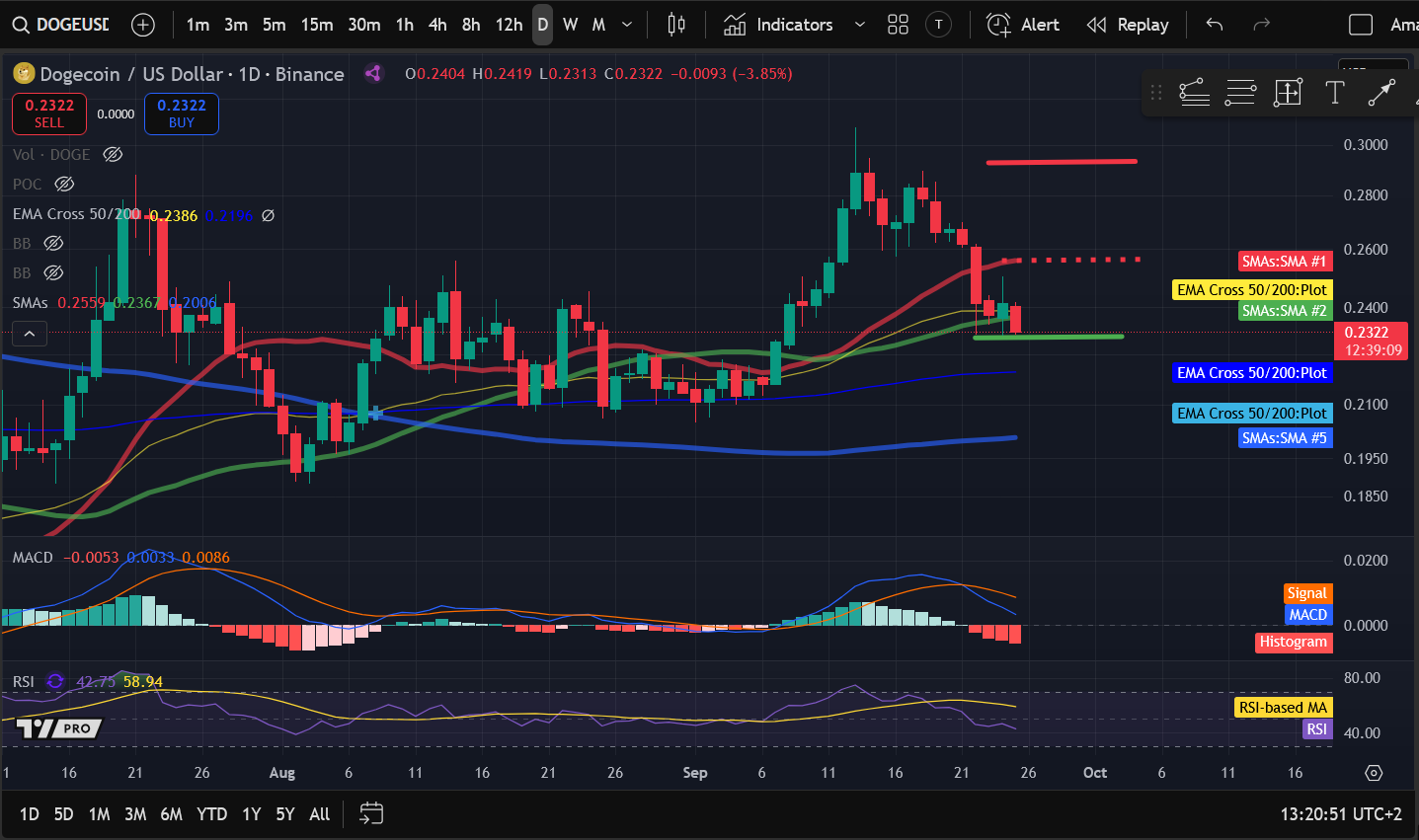Image resolution: width=1419 pixels, height=840 pixels.
Task: Select the 4h timeframe
Action: click(437, 25)
